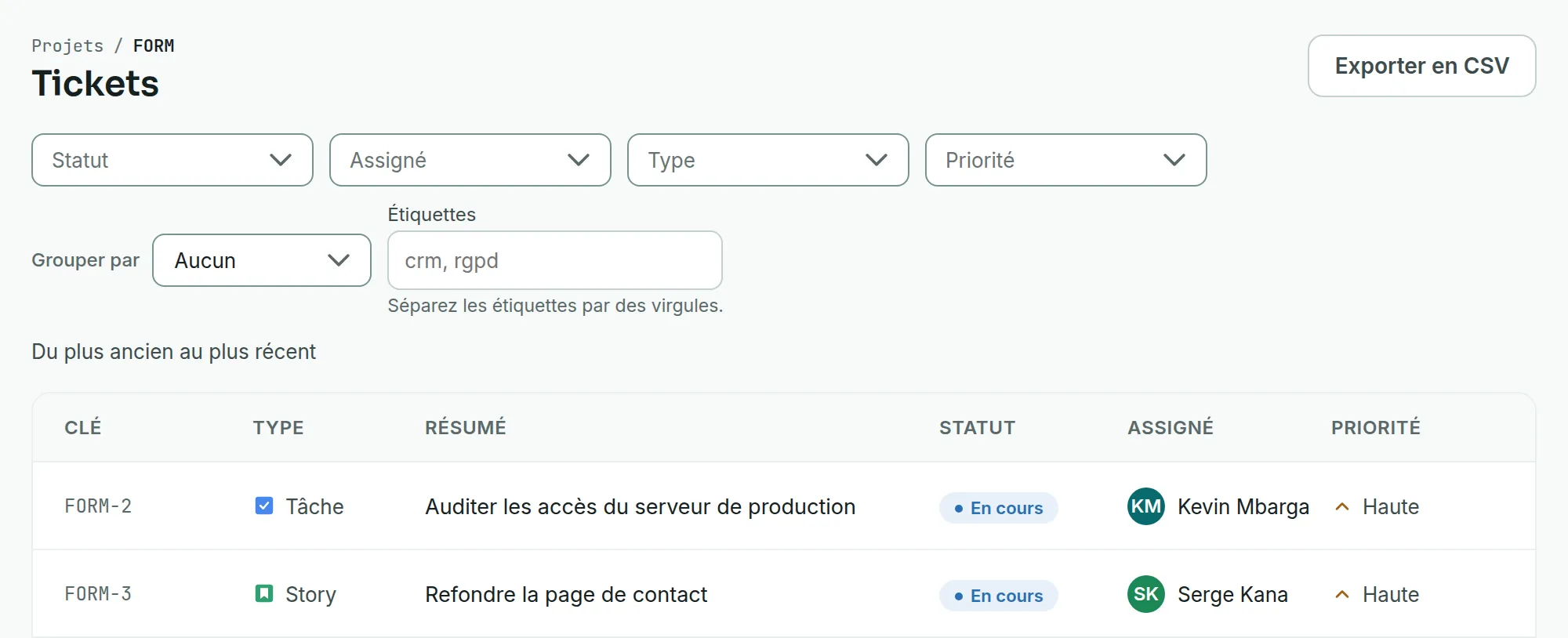
Task: Click the Haute priority arrow icon for FORM-3
Action: [x=1342, y=595]
